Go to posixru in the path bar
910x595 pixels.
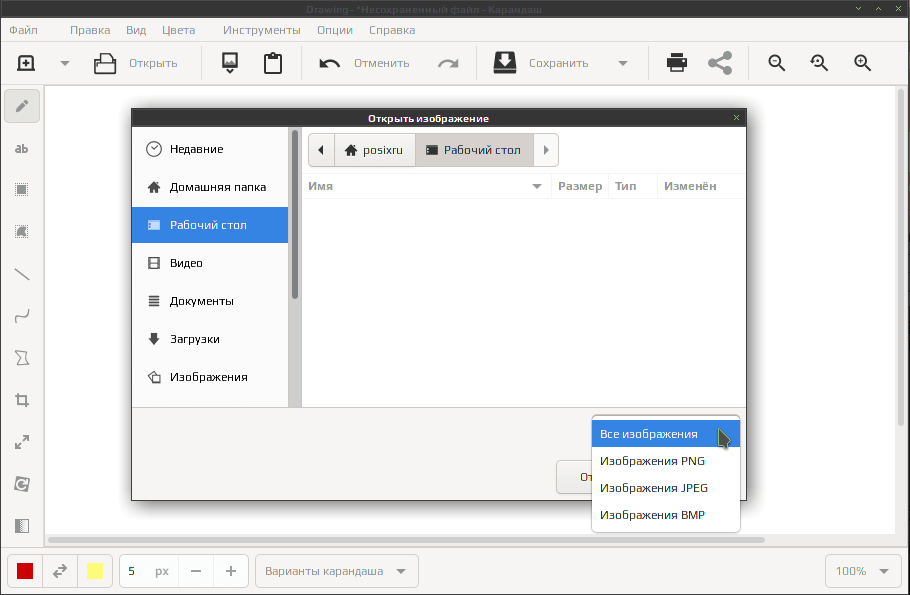(x=374, y=150)
